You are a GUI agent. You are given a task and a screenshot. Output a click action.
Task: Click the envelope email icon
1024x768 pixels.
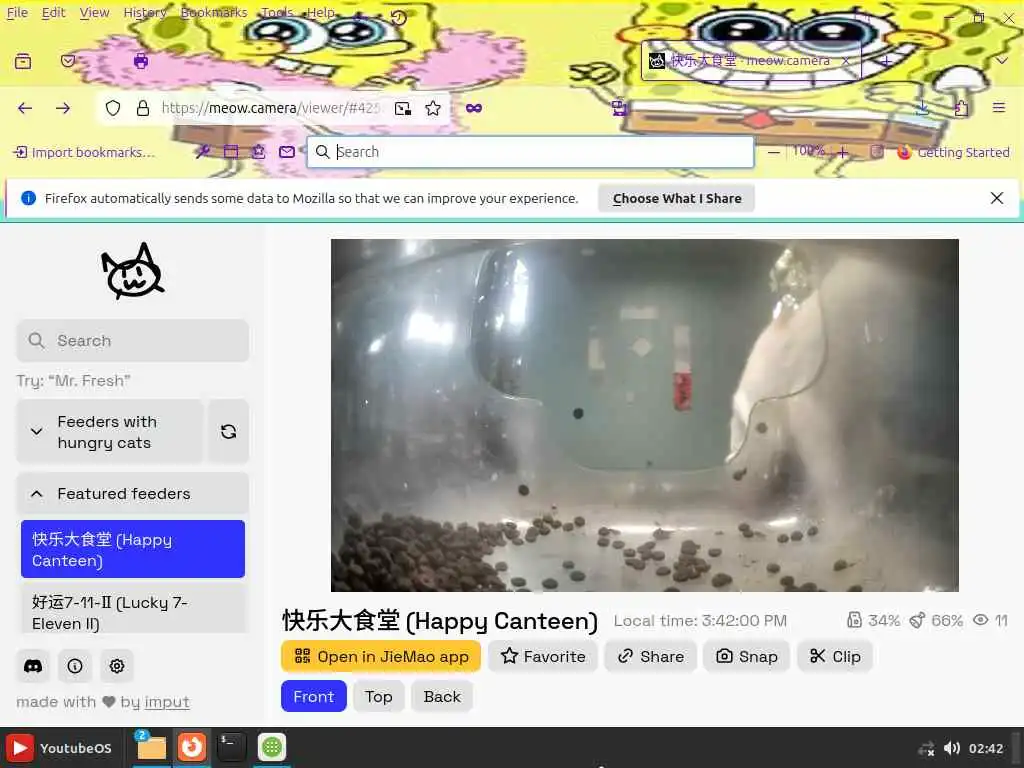[287, 152]
